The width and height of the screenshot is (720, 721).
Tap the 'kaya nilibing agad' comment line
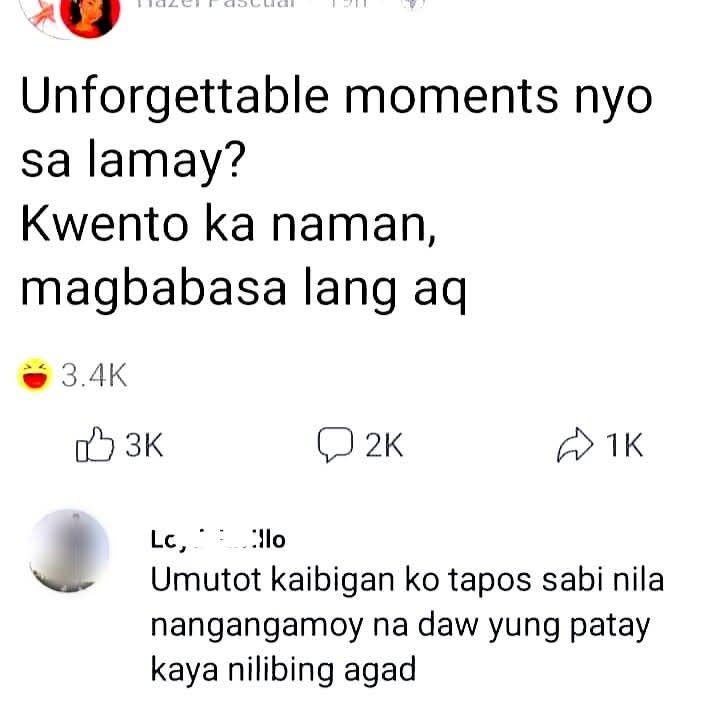283,670
